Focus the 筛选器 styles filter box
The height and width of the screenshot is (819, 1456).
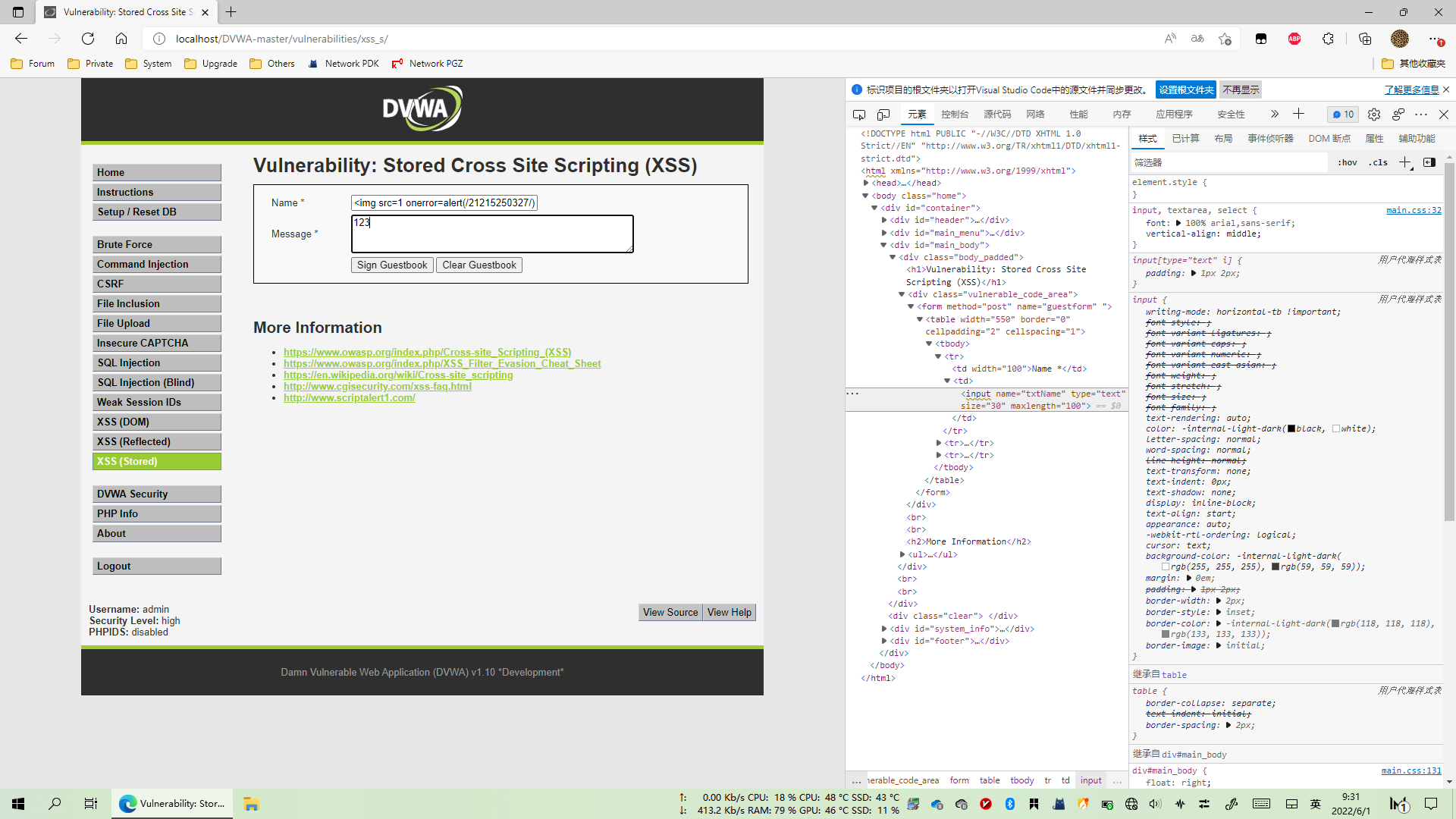[1228, 162]
